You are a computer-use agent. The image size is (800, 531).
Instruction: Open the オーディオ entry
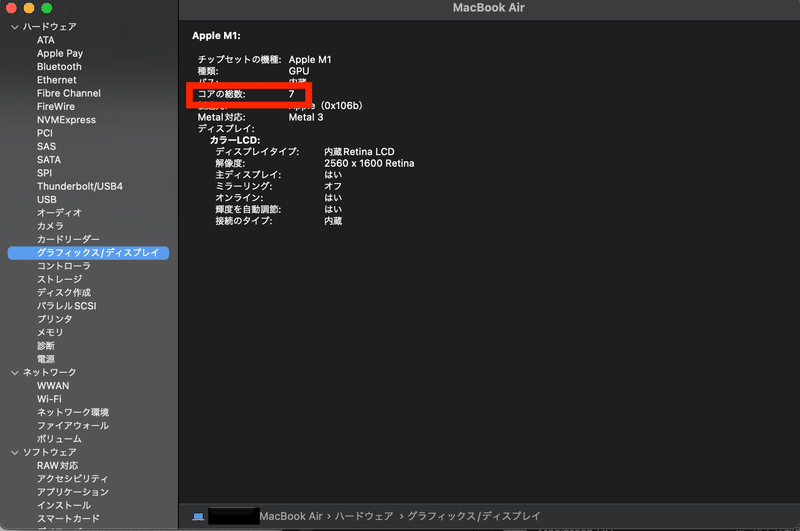pyautogui.click(x=59, y=212)
